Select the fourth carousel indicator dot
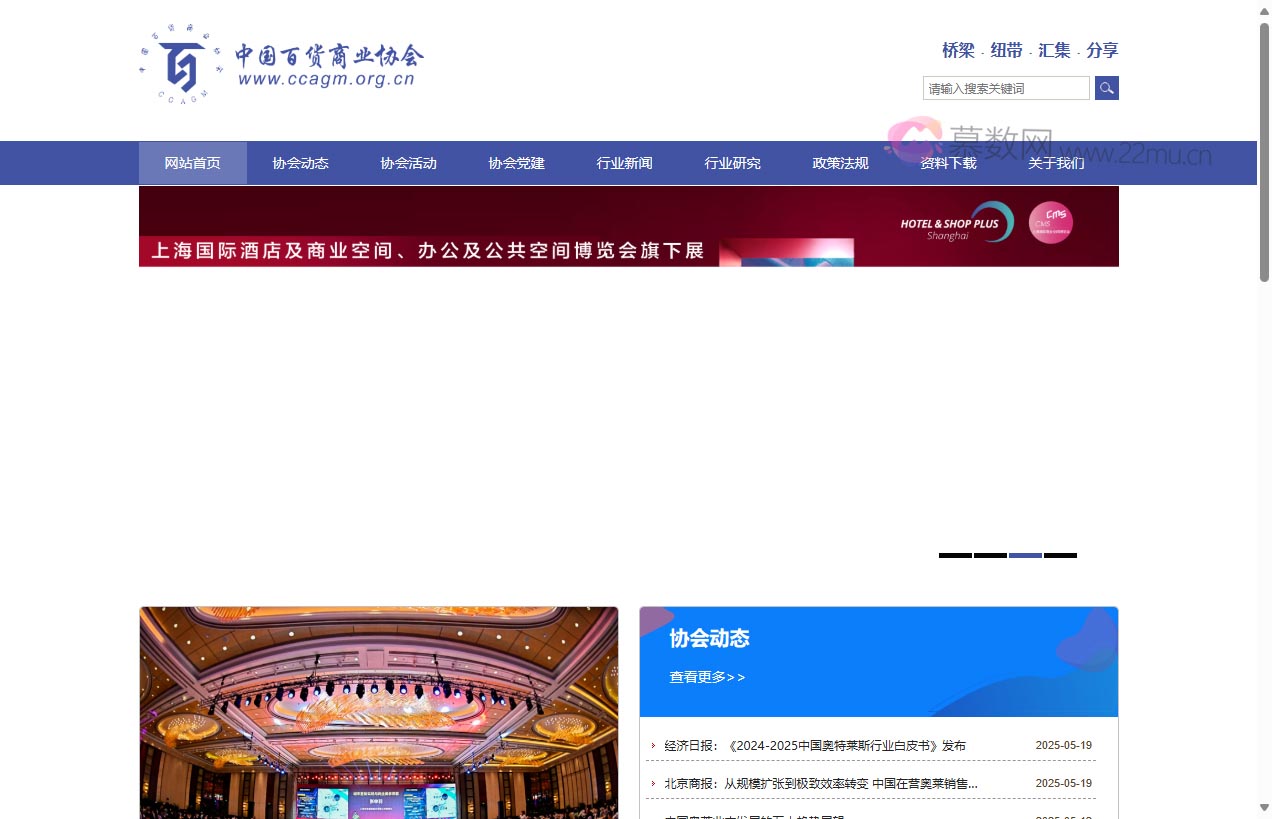The image size is (1272, 819). pyautogui.click(x=1060, y=555)
